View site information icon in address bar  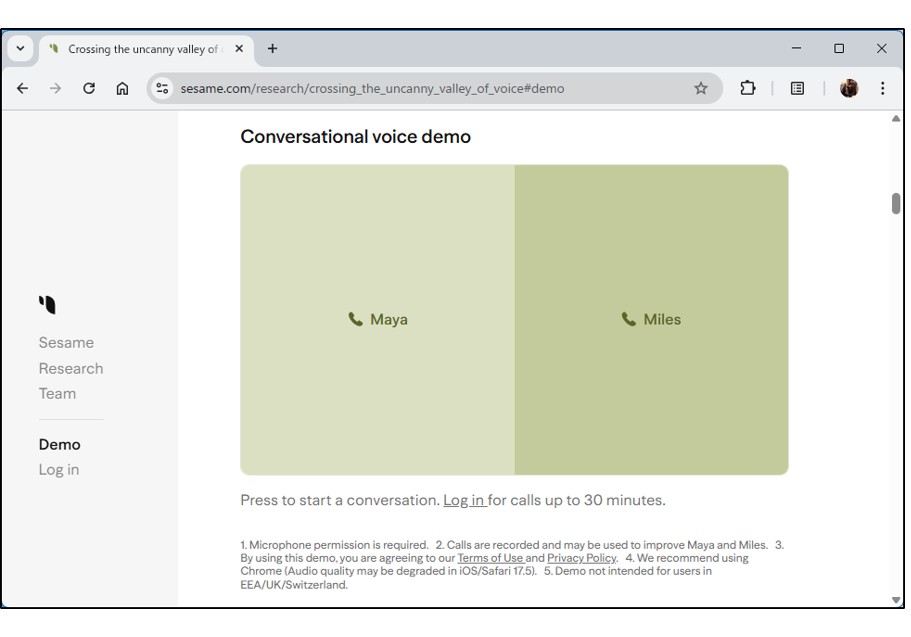coord(163,88)
